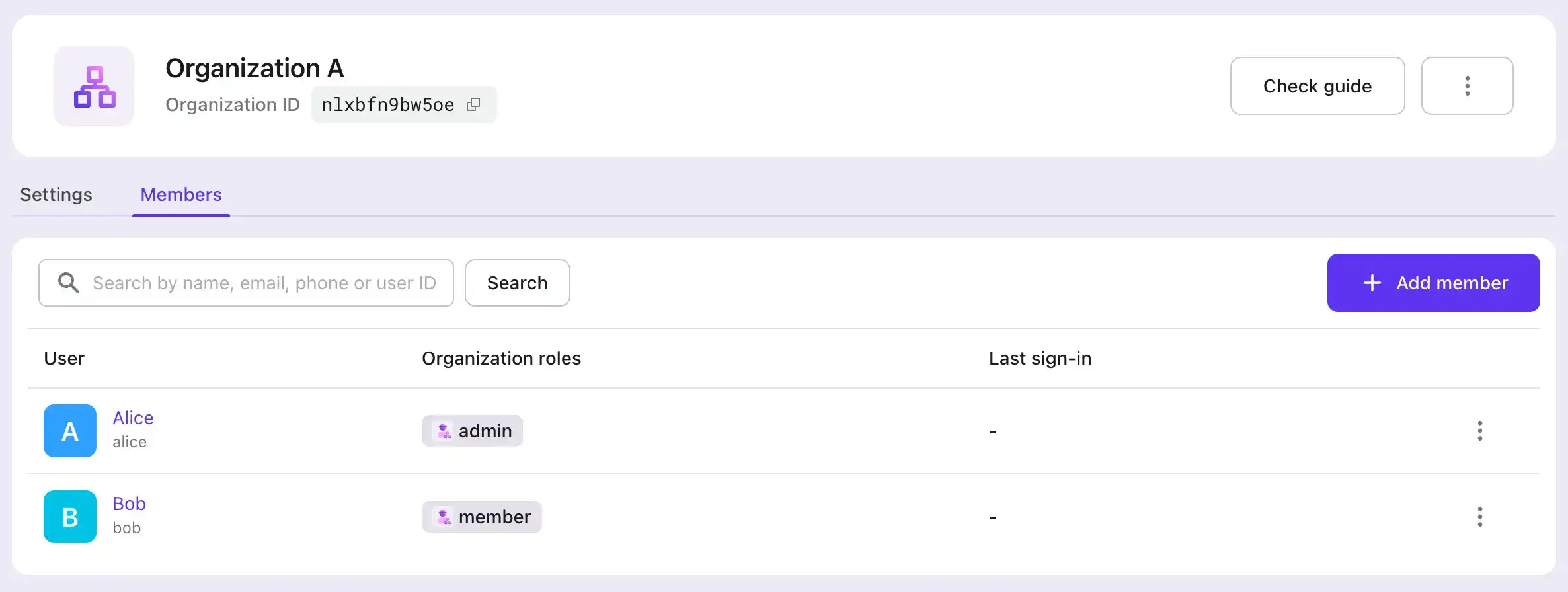Viewport: 1568px width, 592px height.
Task: Open more options menu beside Check guide
Action: pyautogui.click(x=1467, y=86)
